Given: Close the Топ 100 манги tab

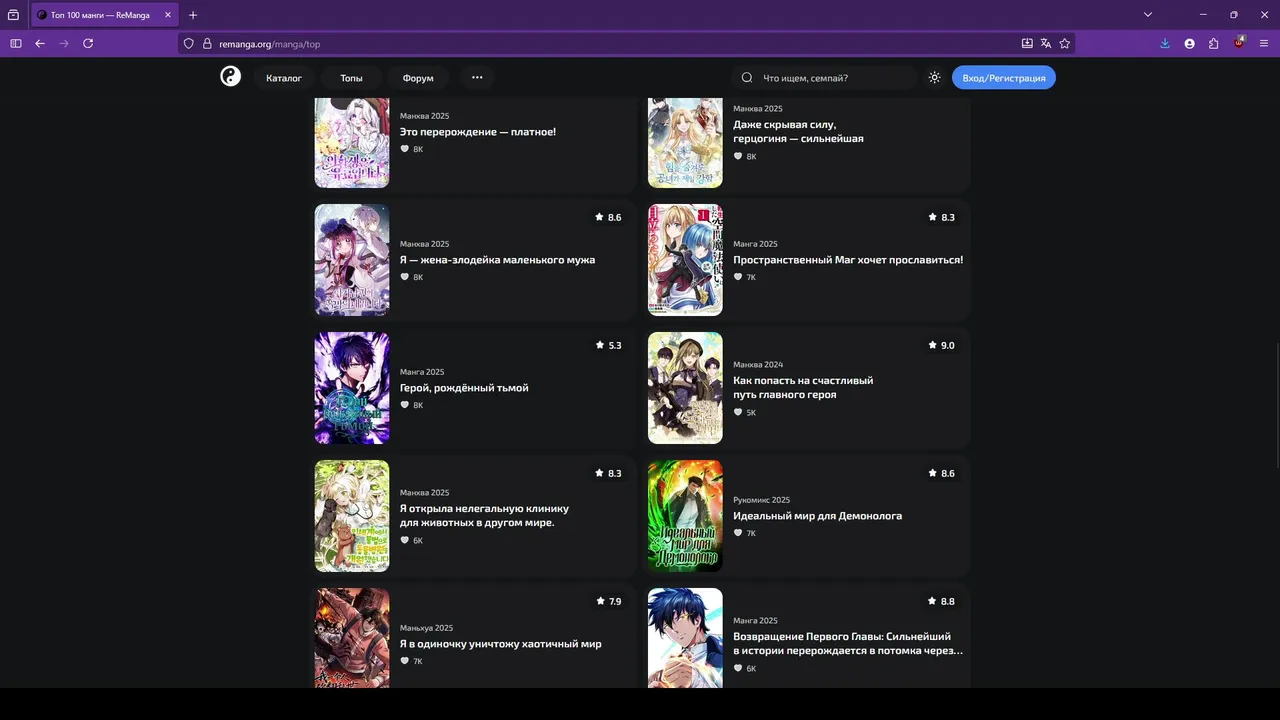Looking at the screenshot, I should tap(167, 15).
